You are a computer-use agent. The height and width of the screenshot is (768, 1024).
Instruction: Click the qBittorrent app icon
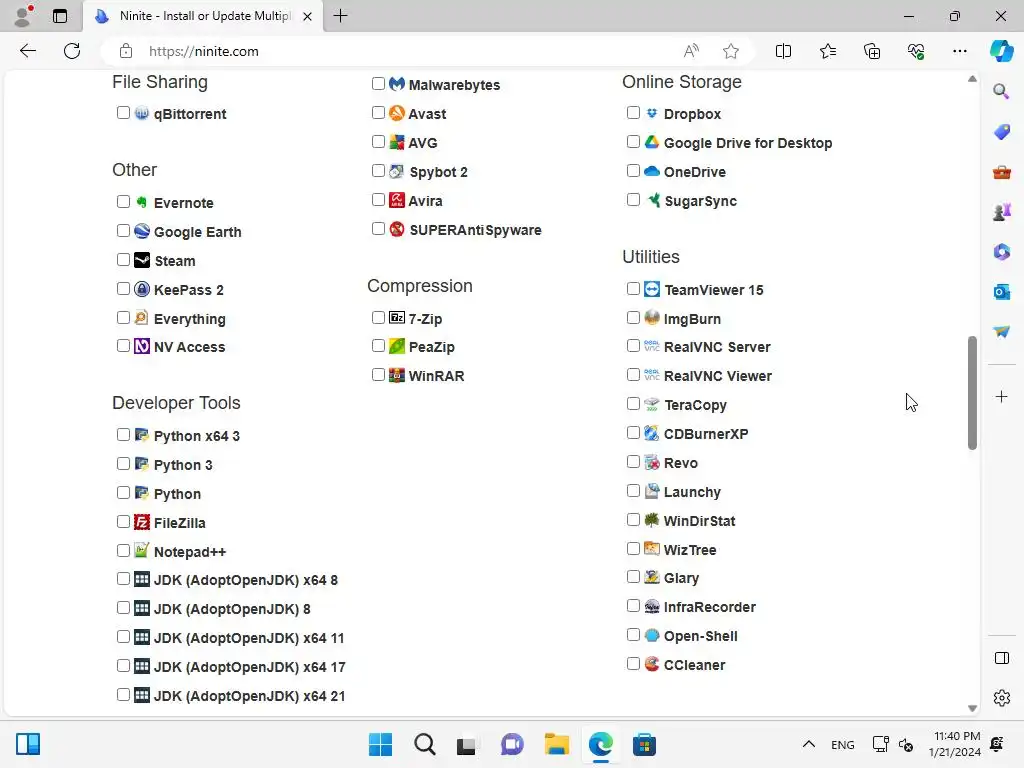142,113
